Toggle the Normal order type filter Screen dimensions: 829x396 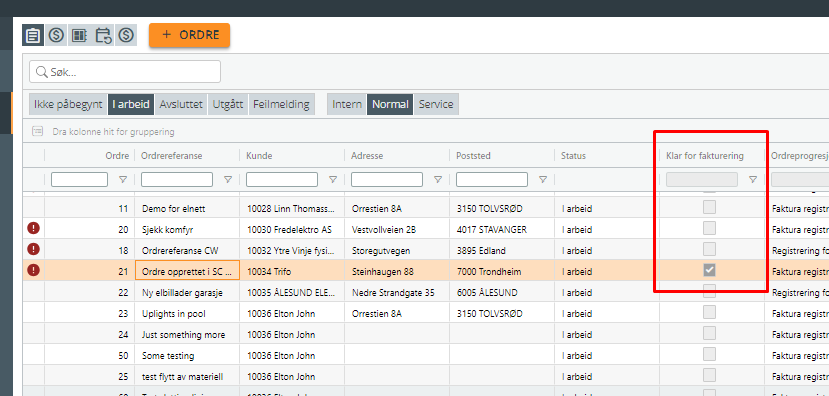pyautogui.click(x=390, y=104)
